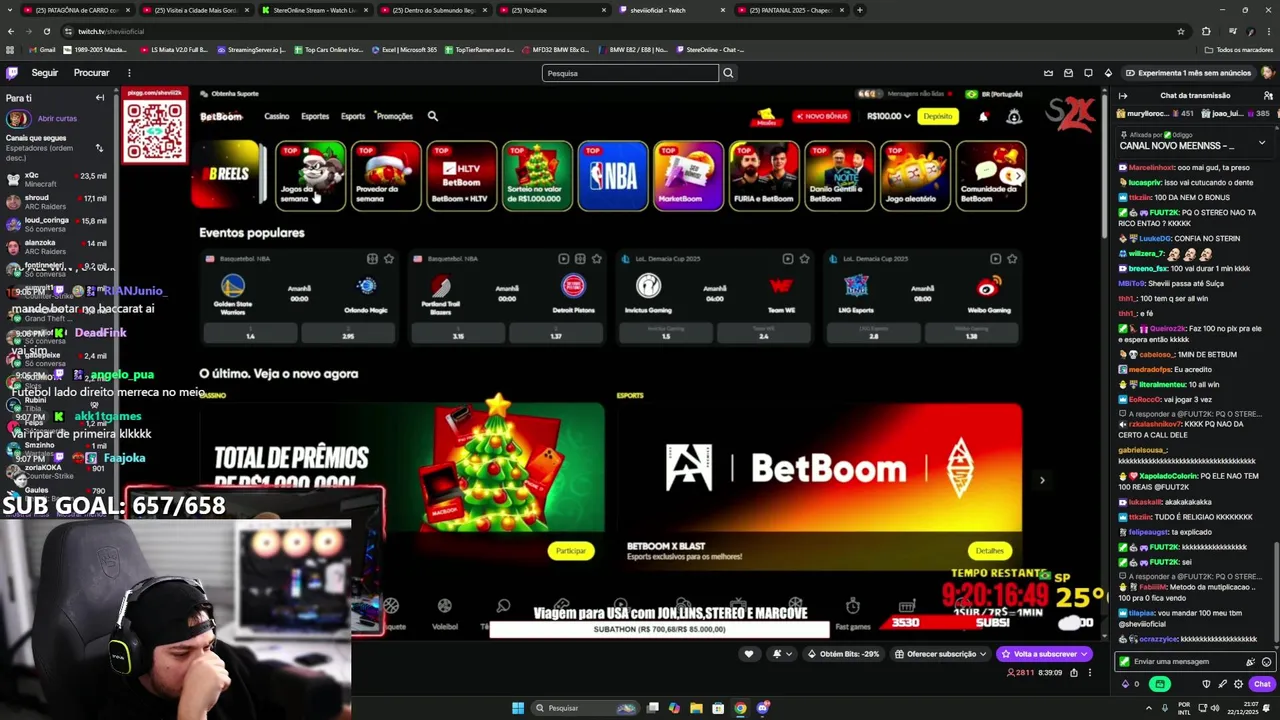Open the user profile avatar menu
Image resolution: width=1280 pixels, height=720 pixels.
(x=1267, y=73)
